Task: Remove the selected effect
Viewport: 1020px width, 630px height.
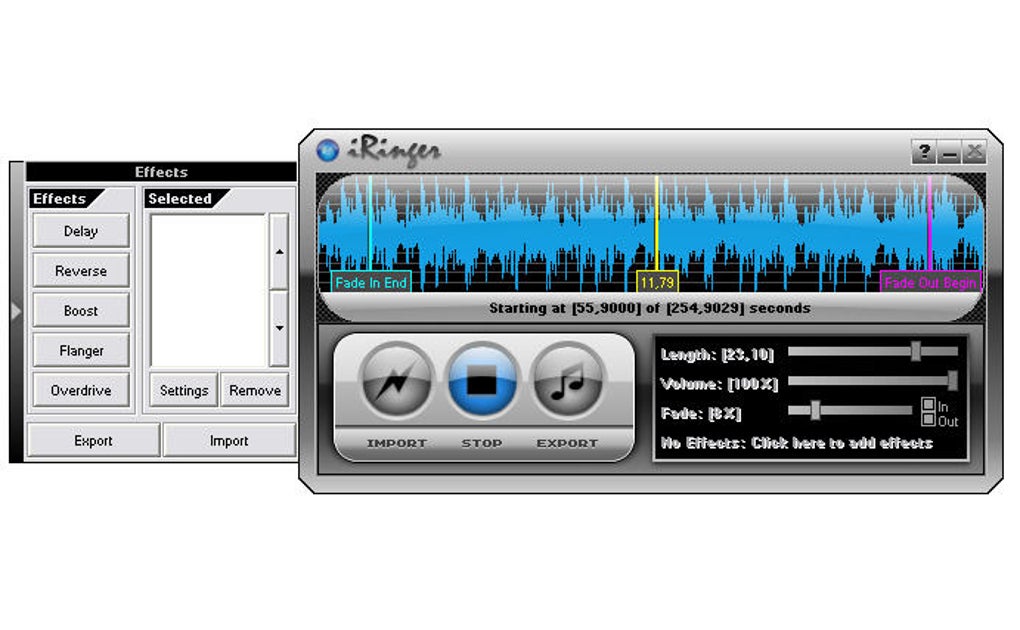Action: 255,390
